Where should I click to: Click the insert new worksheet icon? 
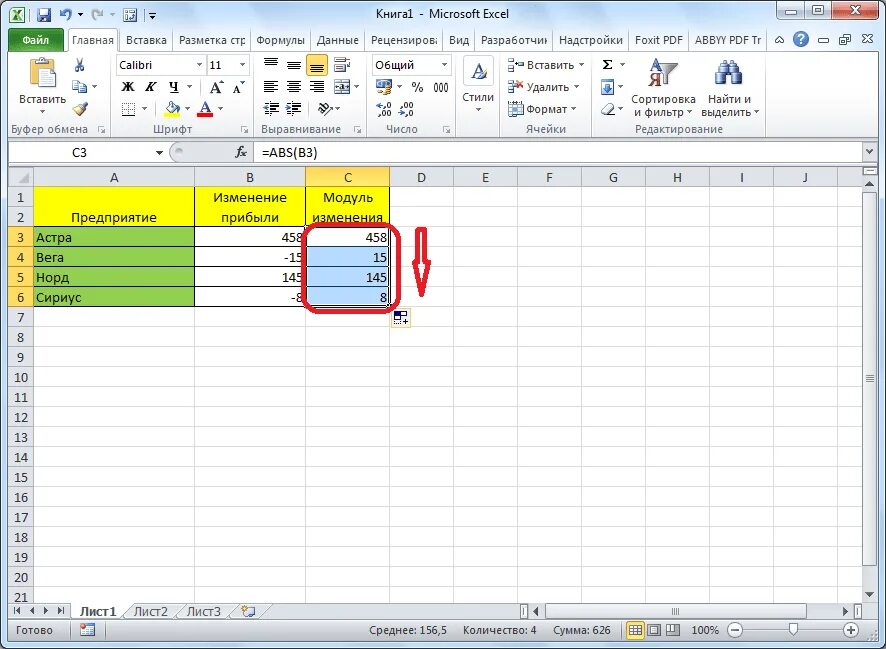247,611
